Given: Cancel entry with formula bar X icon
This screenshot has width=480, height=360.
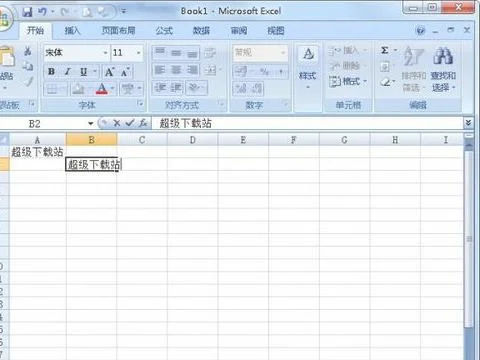Looking at the screenshot, I should pyautogui.click(x=117, y=123).
